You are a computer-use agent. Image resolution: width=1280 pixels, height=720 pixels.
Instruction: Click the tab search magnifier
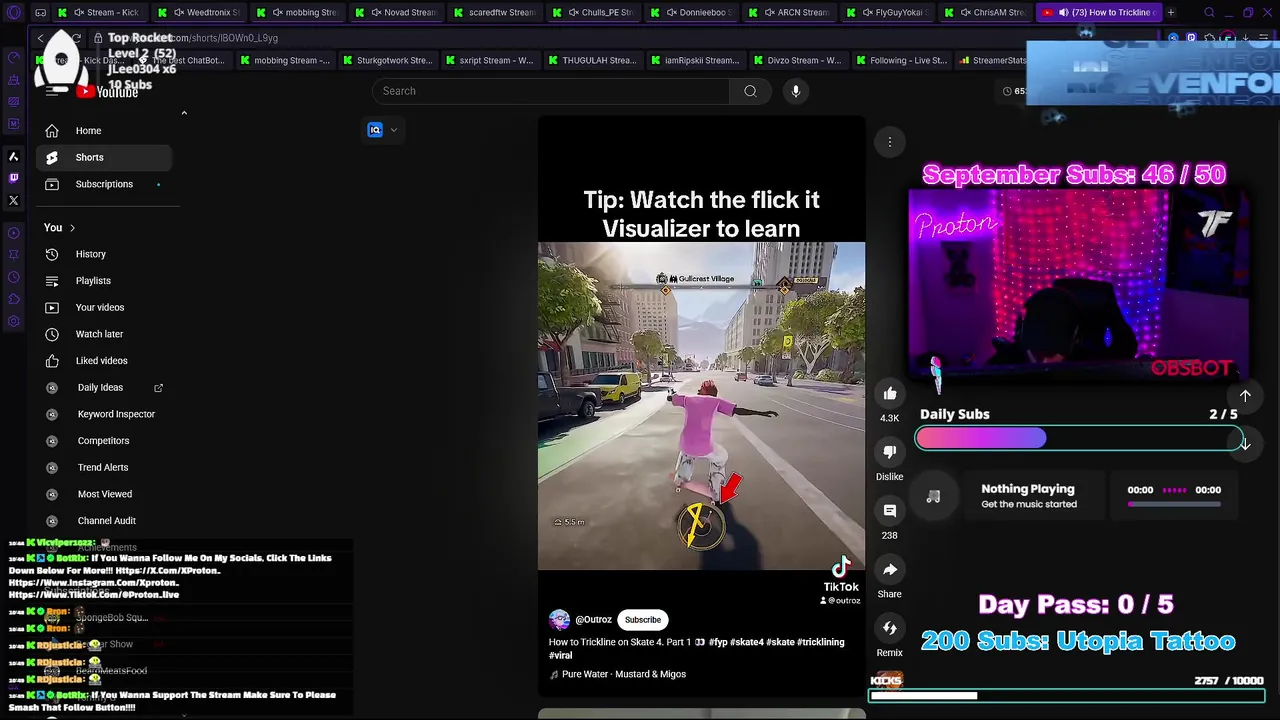(1209, 13)
